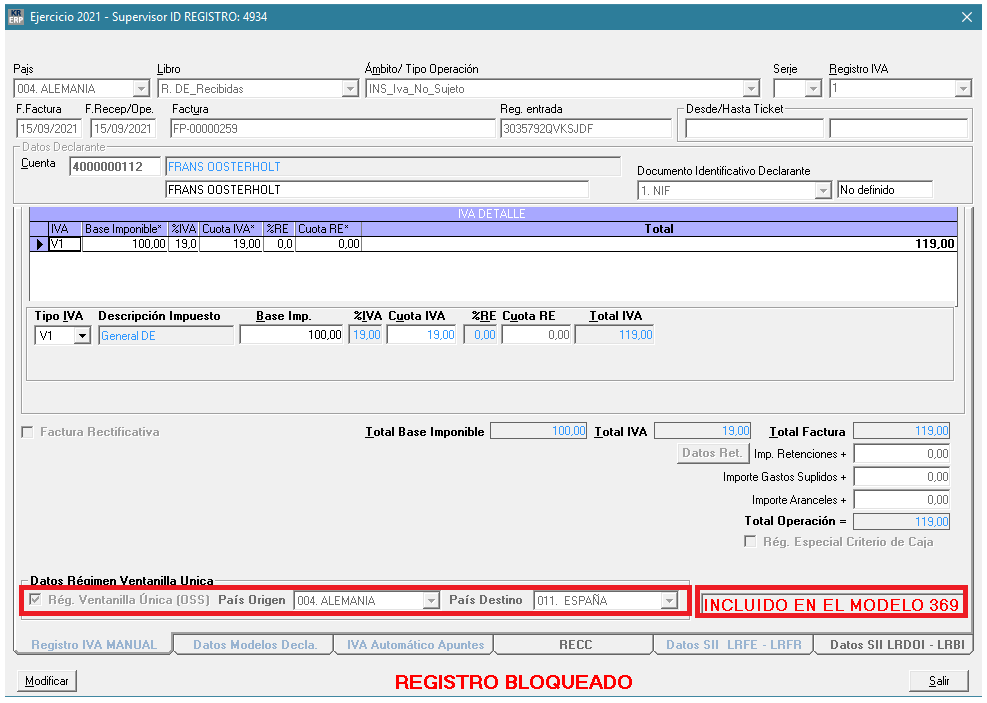
Task: Open the Tipo IVA dropdown V1
Action: click(82, 336)
